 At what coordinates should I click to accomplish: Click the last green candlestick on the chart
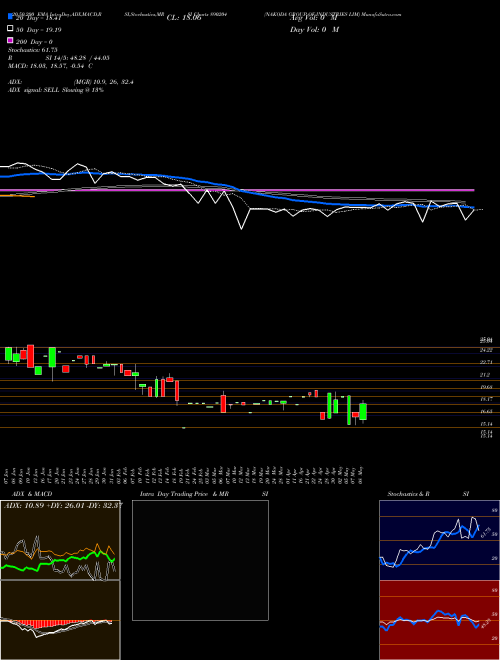tap(363, 412)
